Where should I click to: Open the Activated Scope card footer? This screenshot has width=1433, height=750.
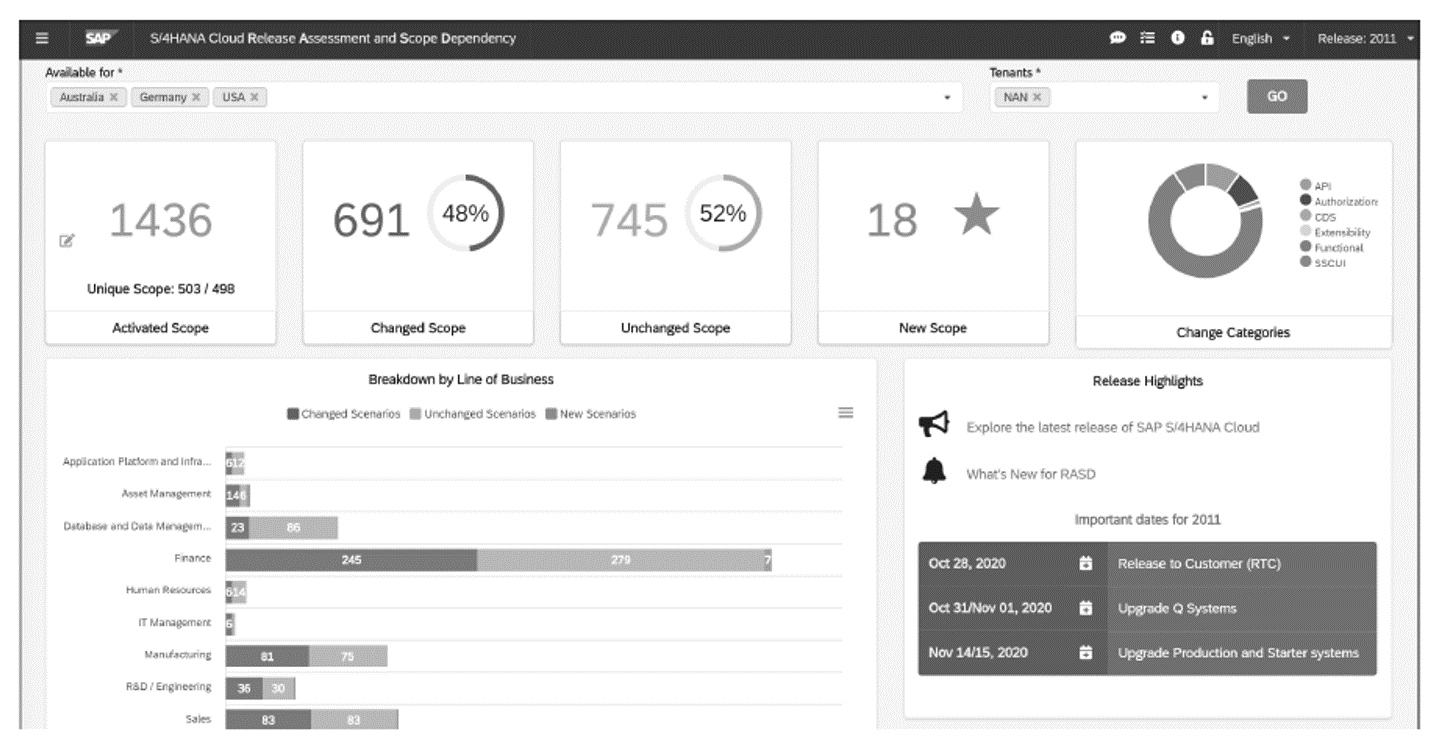coord(160,328)
